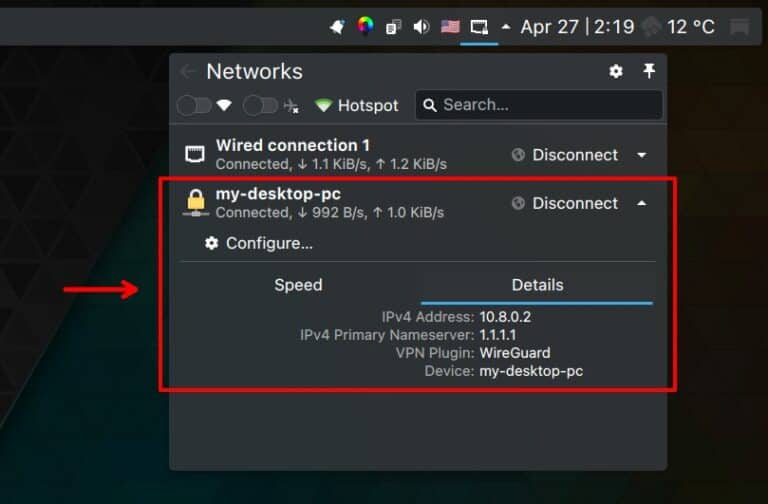This screenshot has height=504, width=768.
Task: Click the network monitor tray icon
Action: (x=479, y=26)
